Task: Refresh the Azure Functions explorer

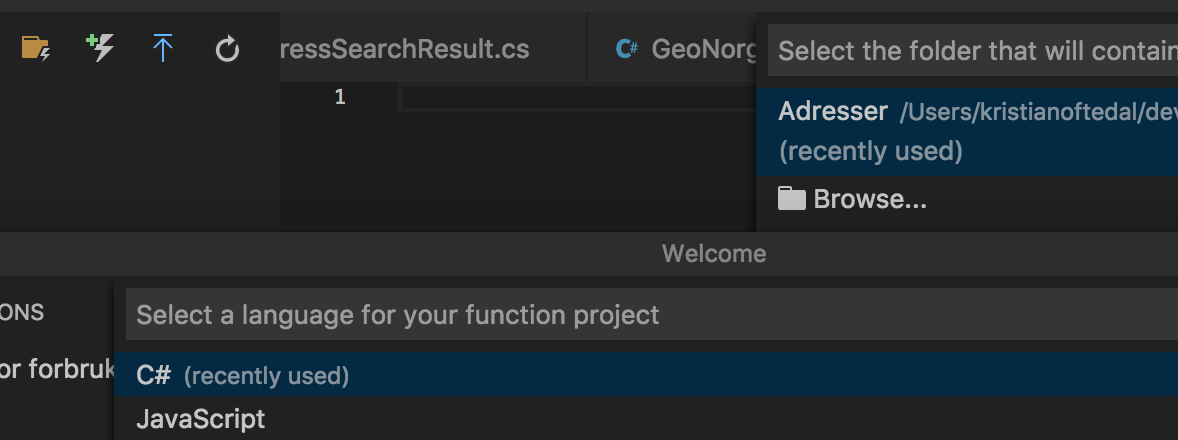Action: pos(227,48)
